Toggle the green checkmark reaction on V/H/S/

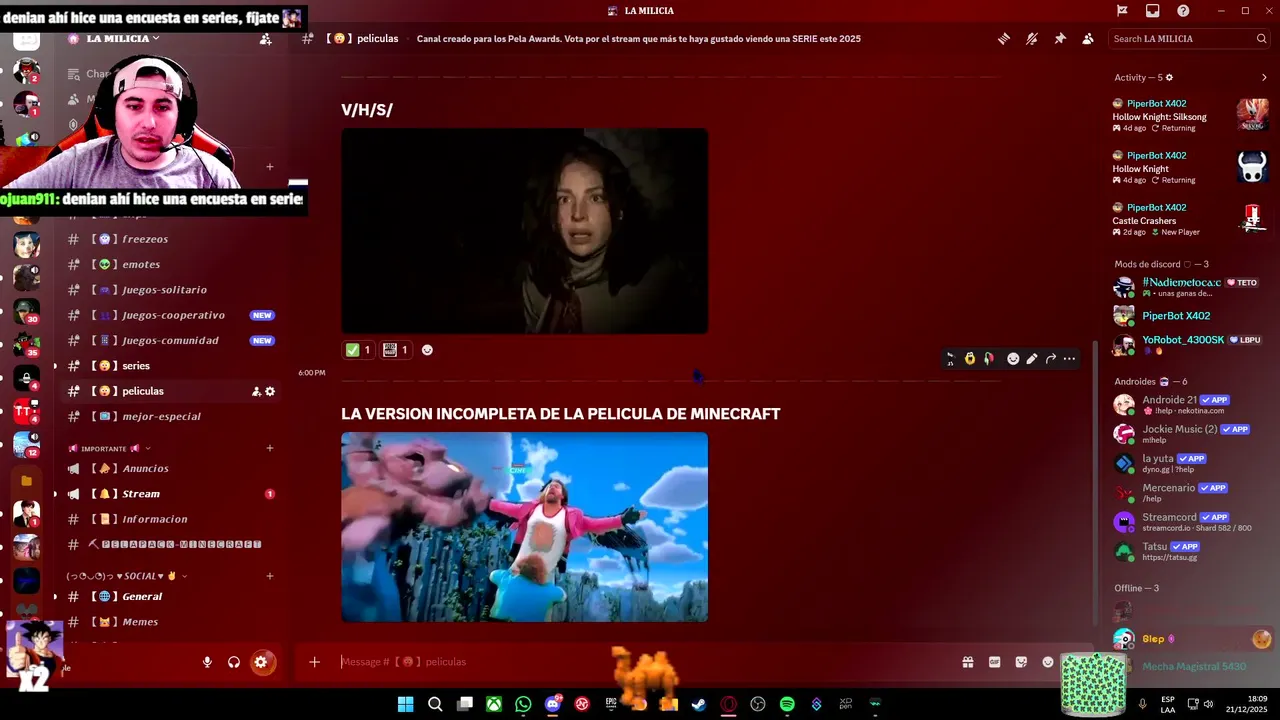[358, 350]
